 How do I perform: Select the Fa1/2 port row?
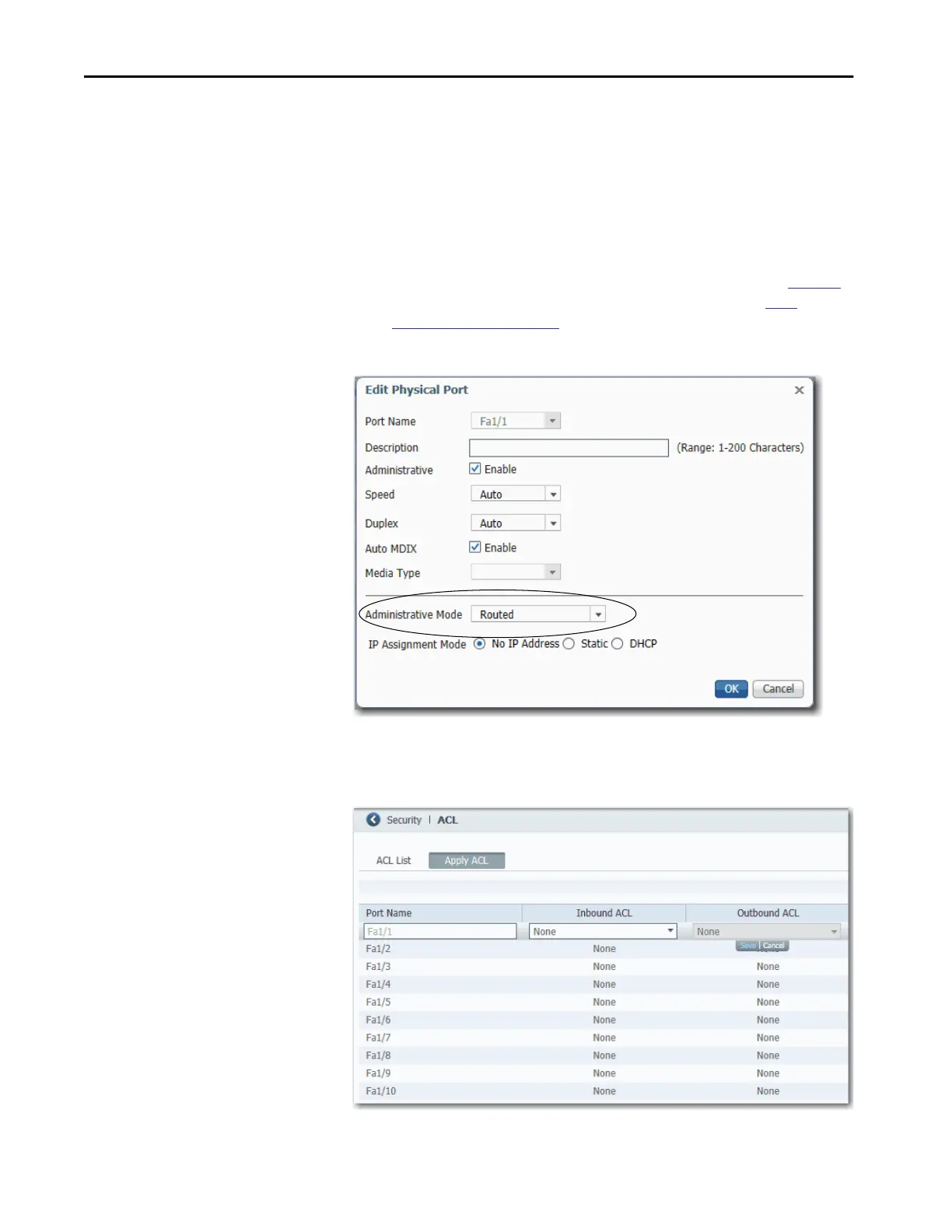[x=603, y=949]
